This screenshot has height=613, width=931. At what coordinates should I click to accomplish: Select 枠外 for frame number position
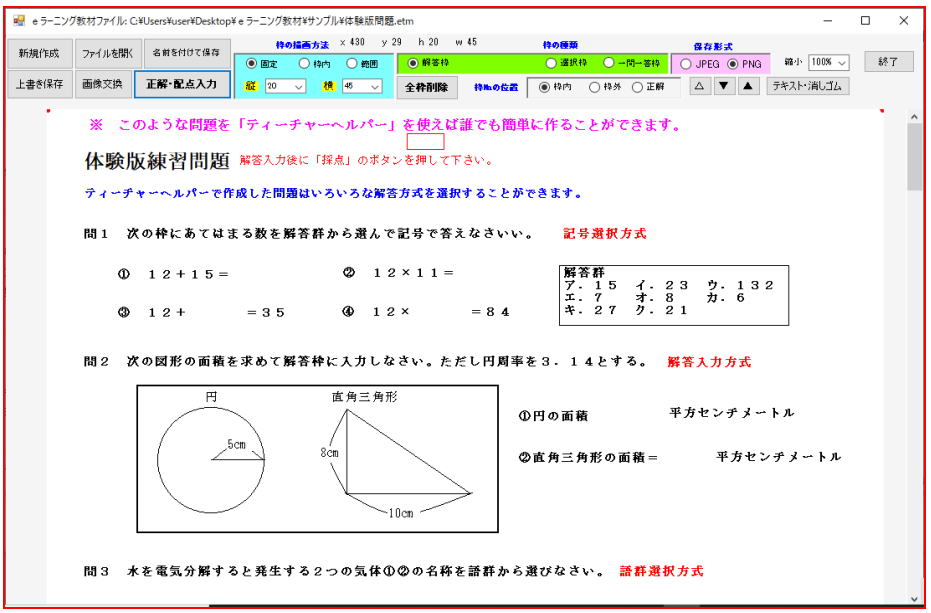[x=595, y=88]
